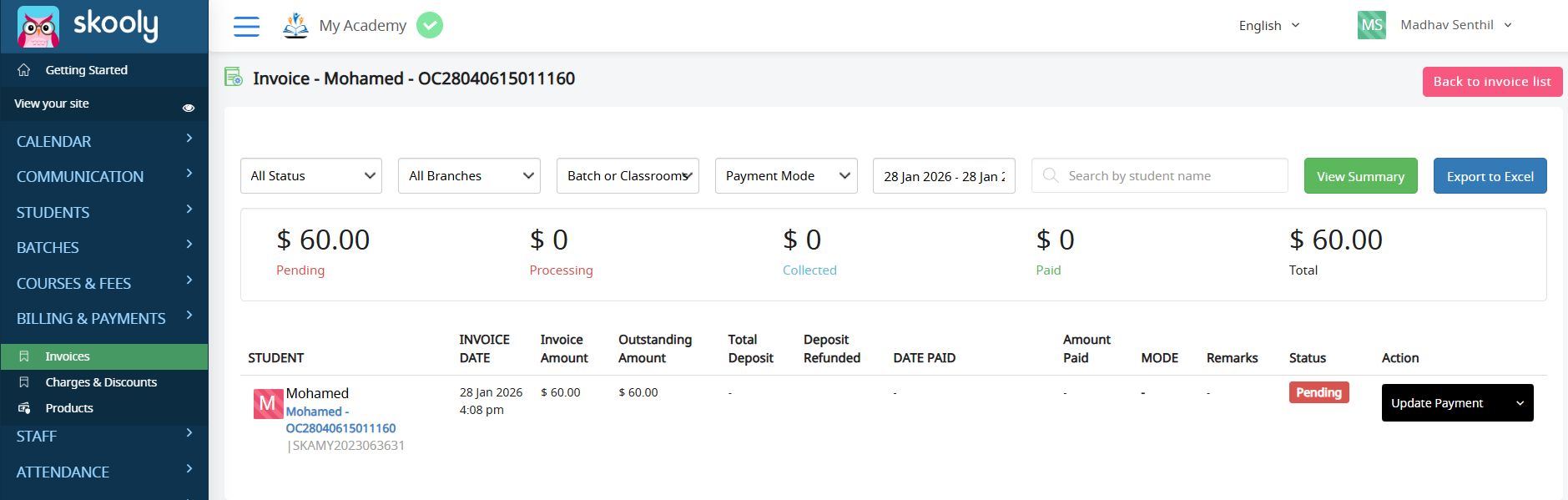Select Products in the sidebar

[69, 408]
